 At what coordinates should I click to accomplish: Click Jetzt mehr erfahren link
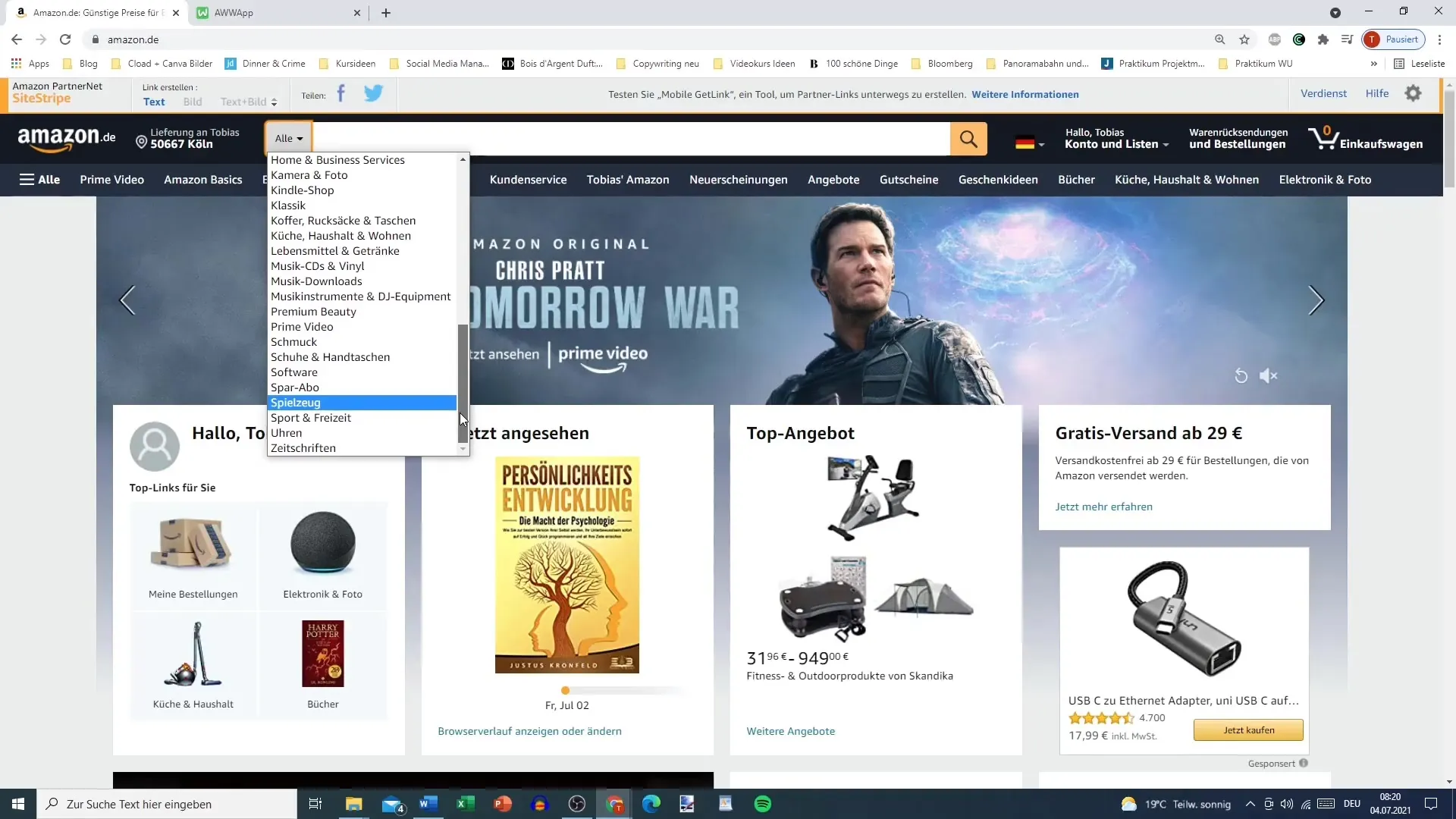pos(1103,507)
